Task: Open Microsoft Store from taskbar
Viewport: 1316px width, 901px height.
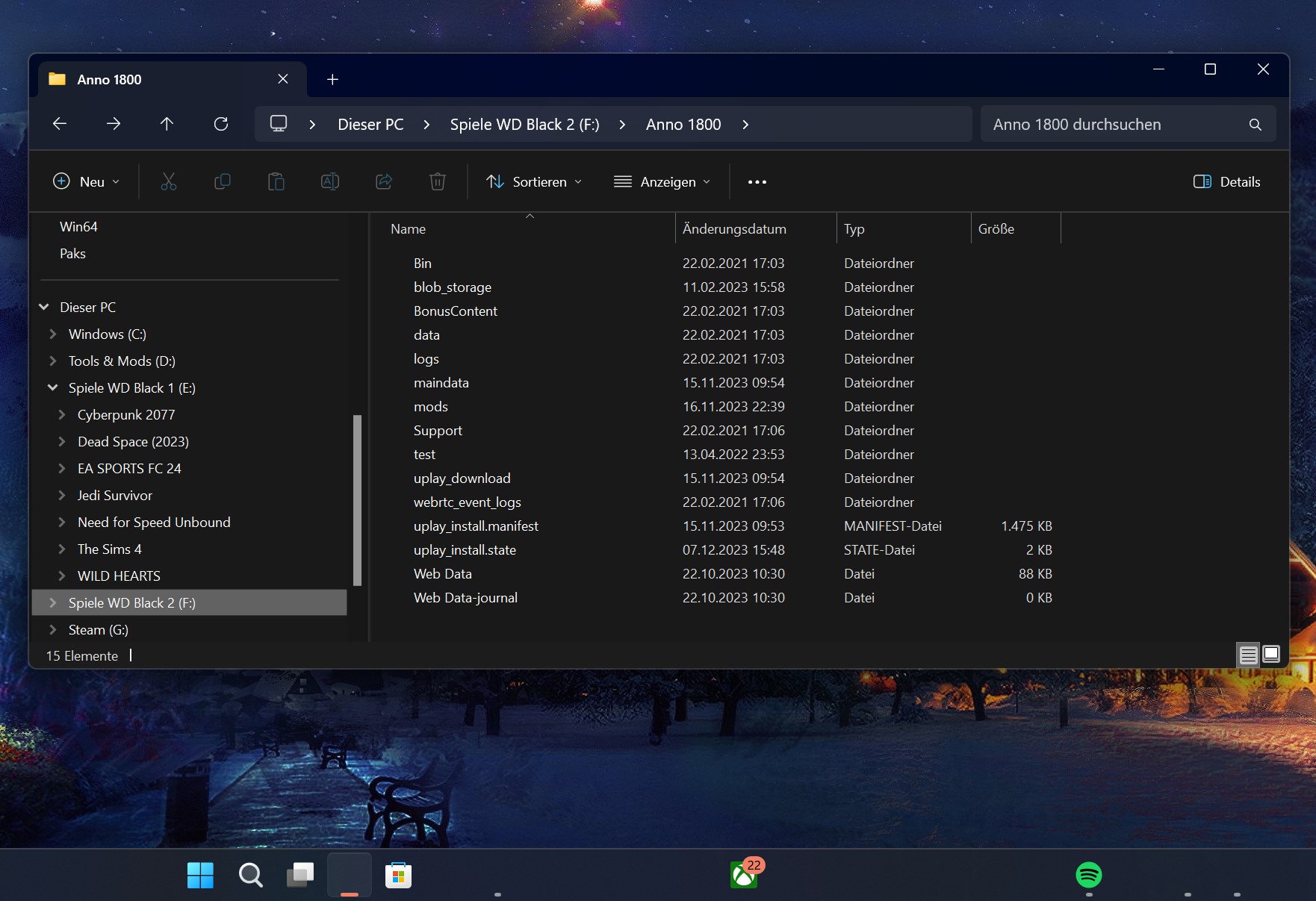Action: click(x=399, y=875)
